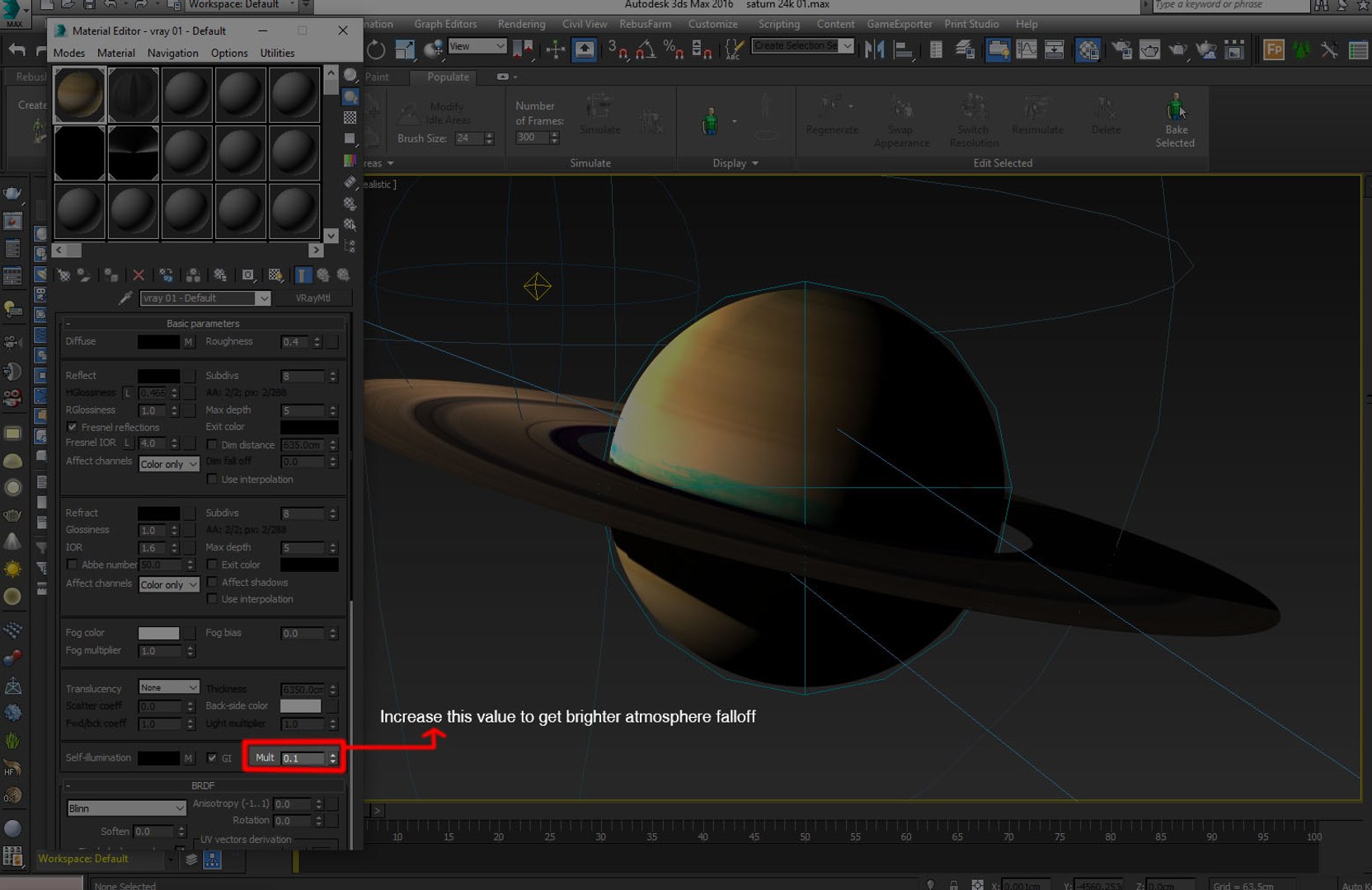
Task: Click the Percent Snap toggle icon
Action: coord(673,50)
